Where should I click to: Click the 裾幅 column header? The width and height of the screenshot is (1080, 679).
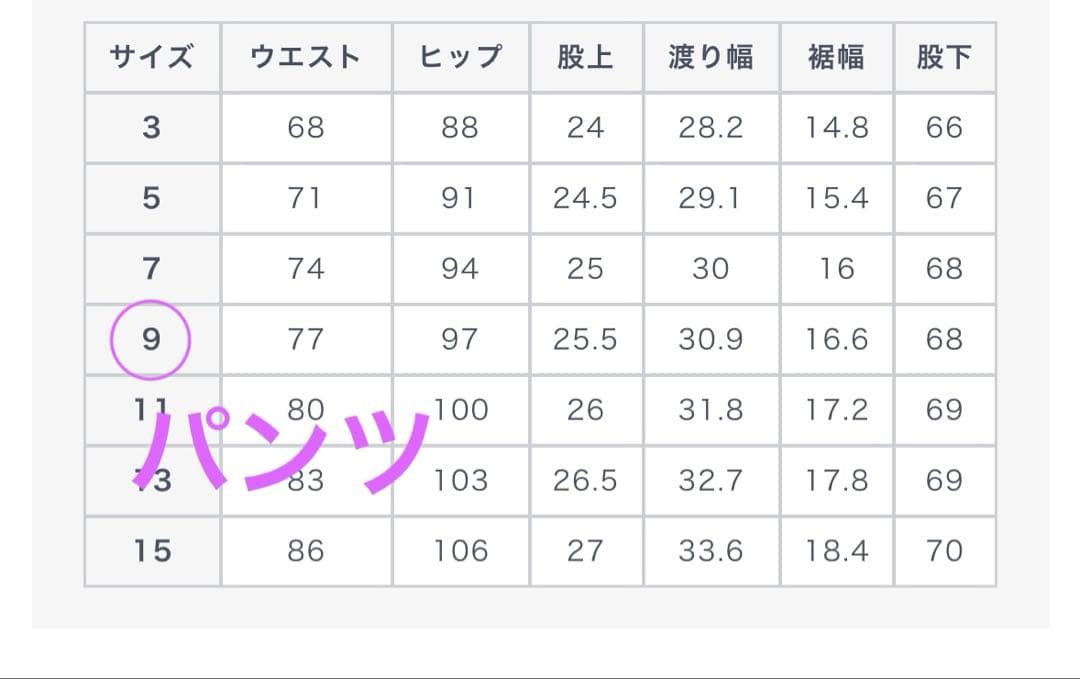[837, 57]
